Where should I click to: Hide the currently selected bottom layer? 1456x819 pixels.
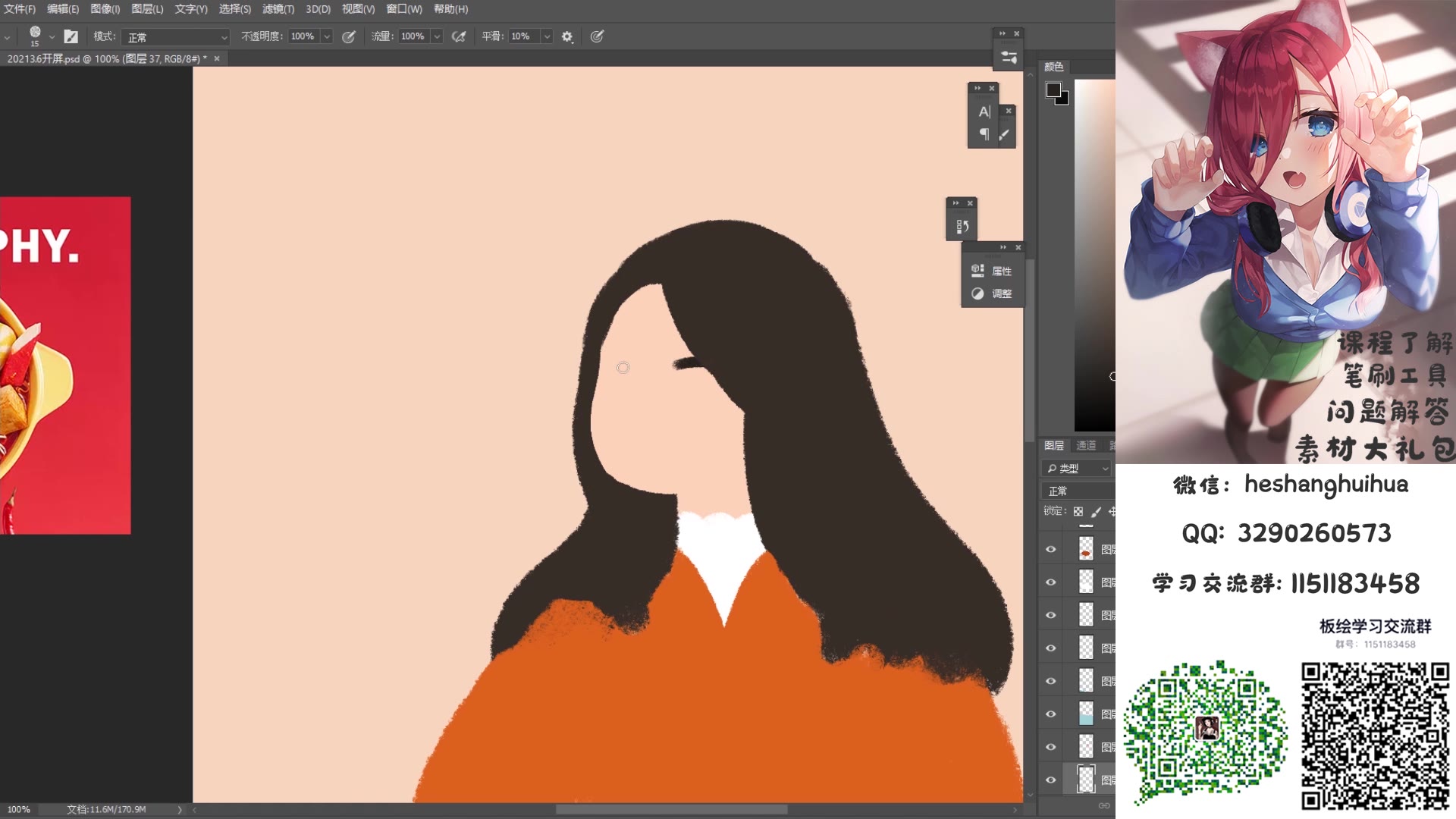(x=1051, y=780)
